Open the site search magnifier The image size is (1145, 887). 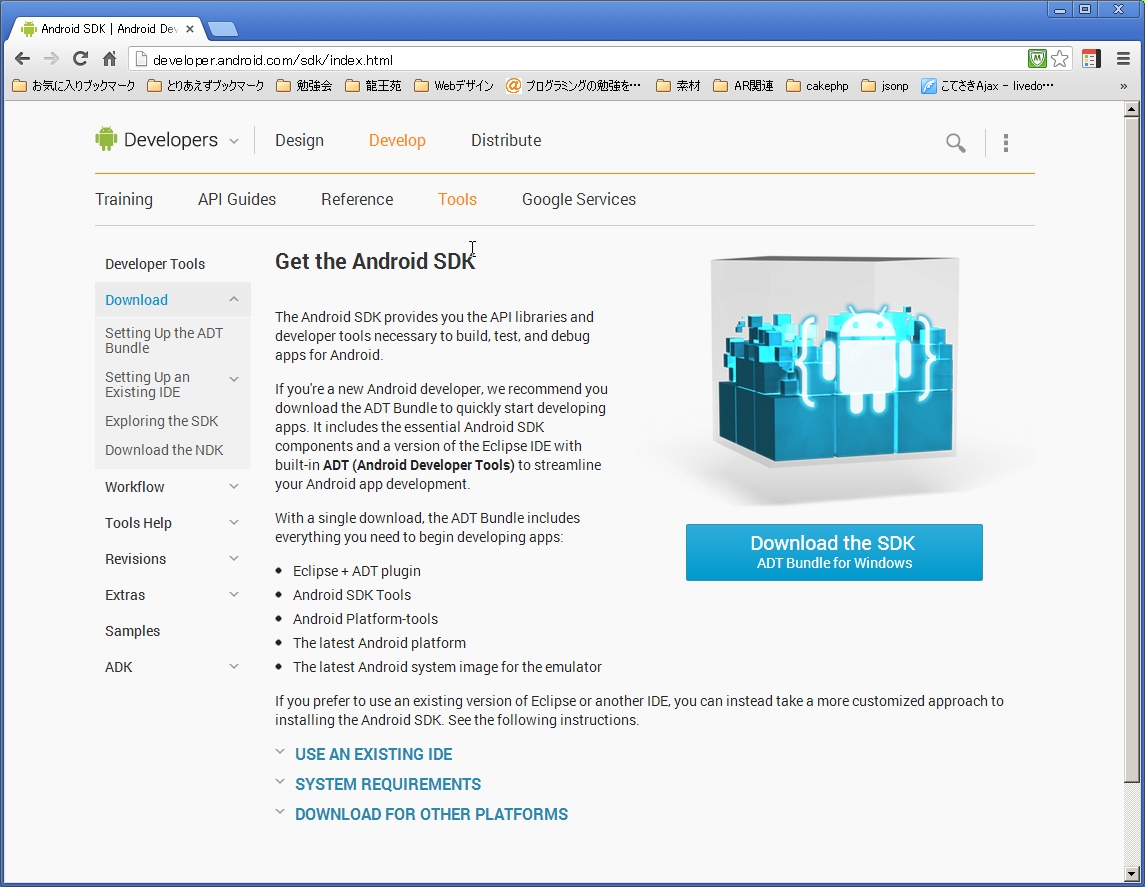pos(956,142)
